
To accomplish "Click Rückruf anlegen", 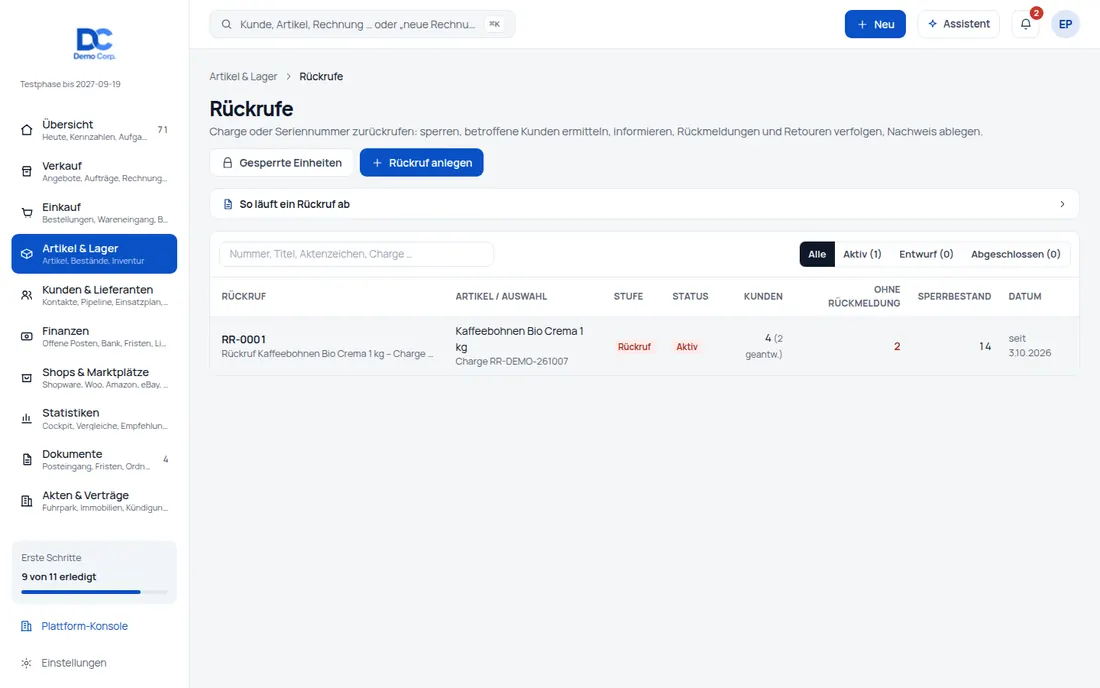I will click(x=422, y=163).
